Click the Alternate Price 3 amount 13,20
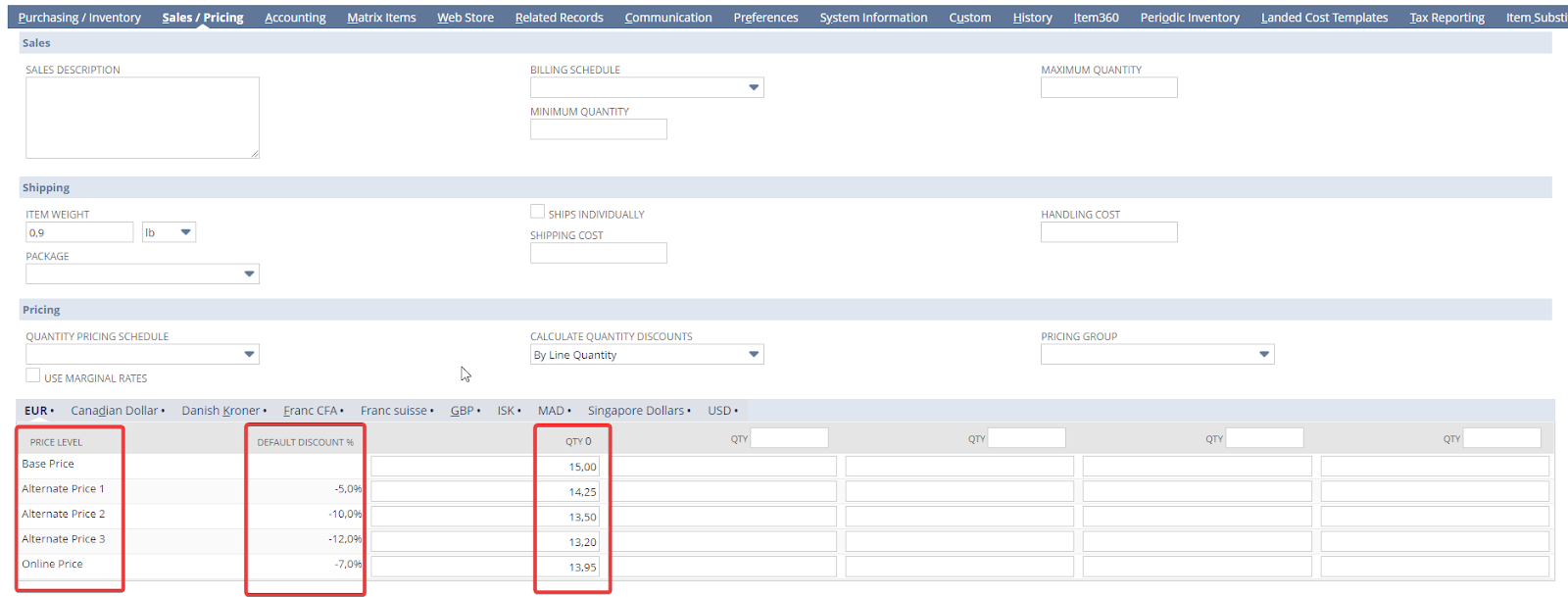Image resolution: width=1568 pixels, height=597 pixels. [582, 542]
